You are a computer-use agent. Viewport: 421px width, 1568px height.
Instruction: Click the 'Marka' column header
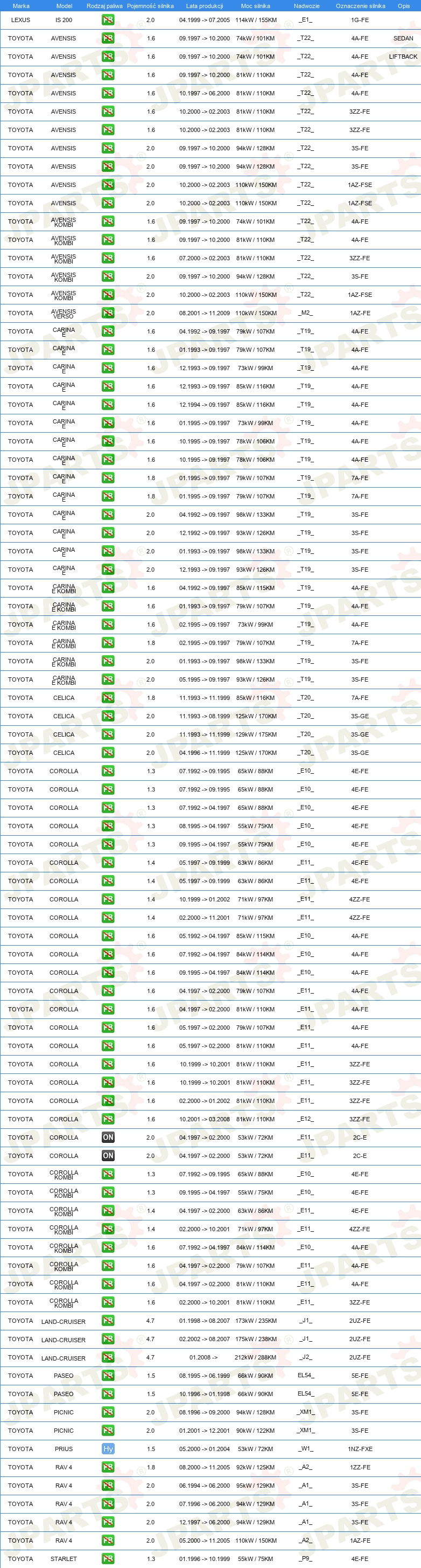20,5
